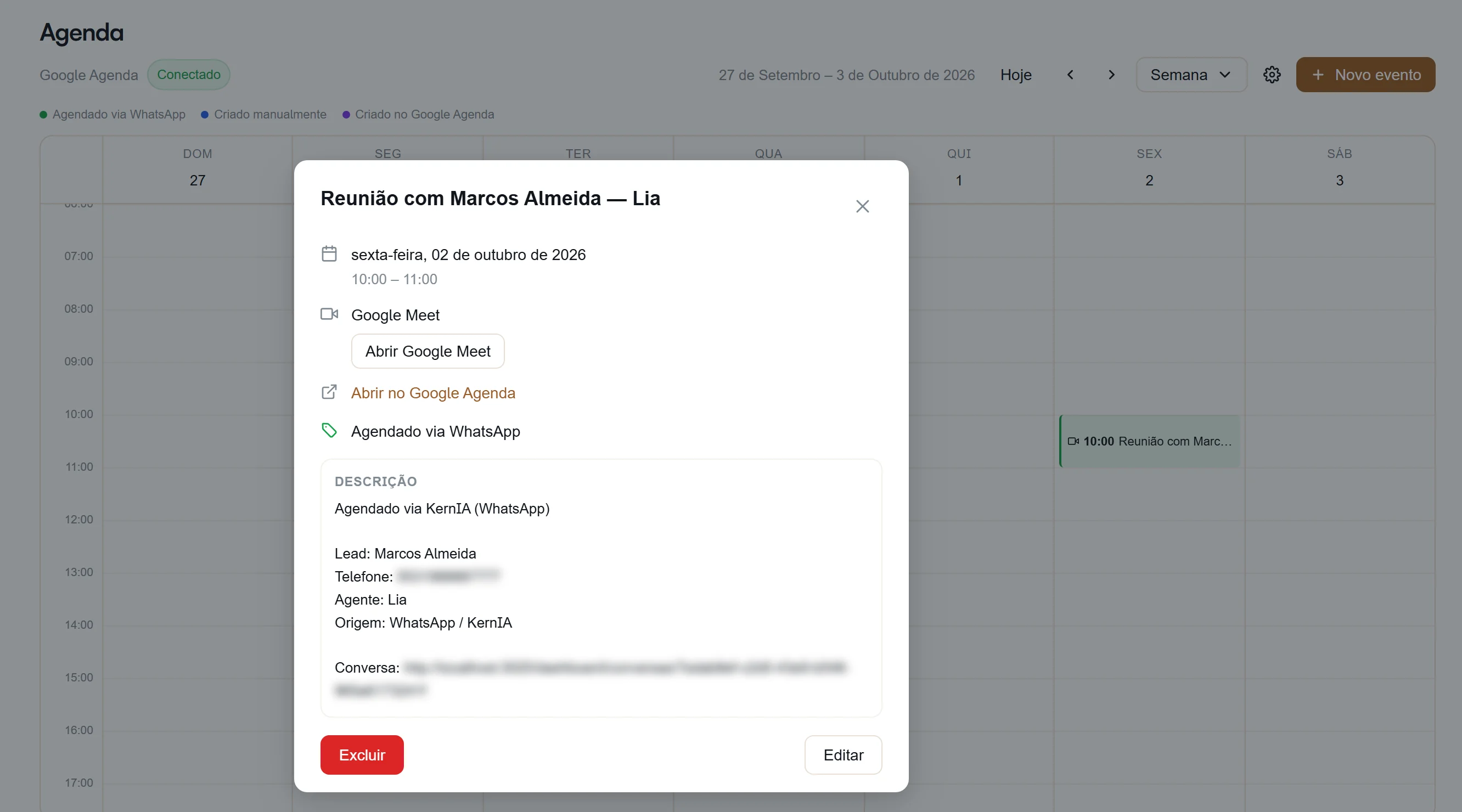Delete event with Excluir button
1462x812 pixels.
(x=362, y=755)
